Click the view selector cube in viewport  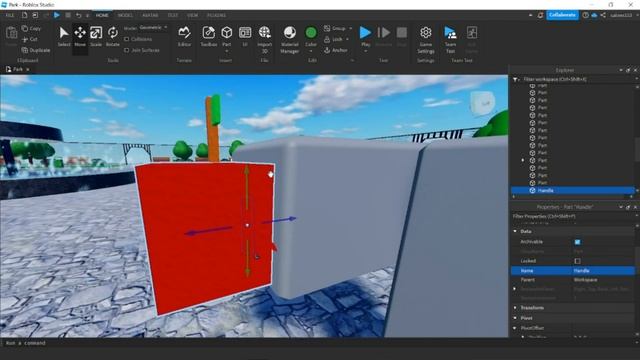[483, 102]
